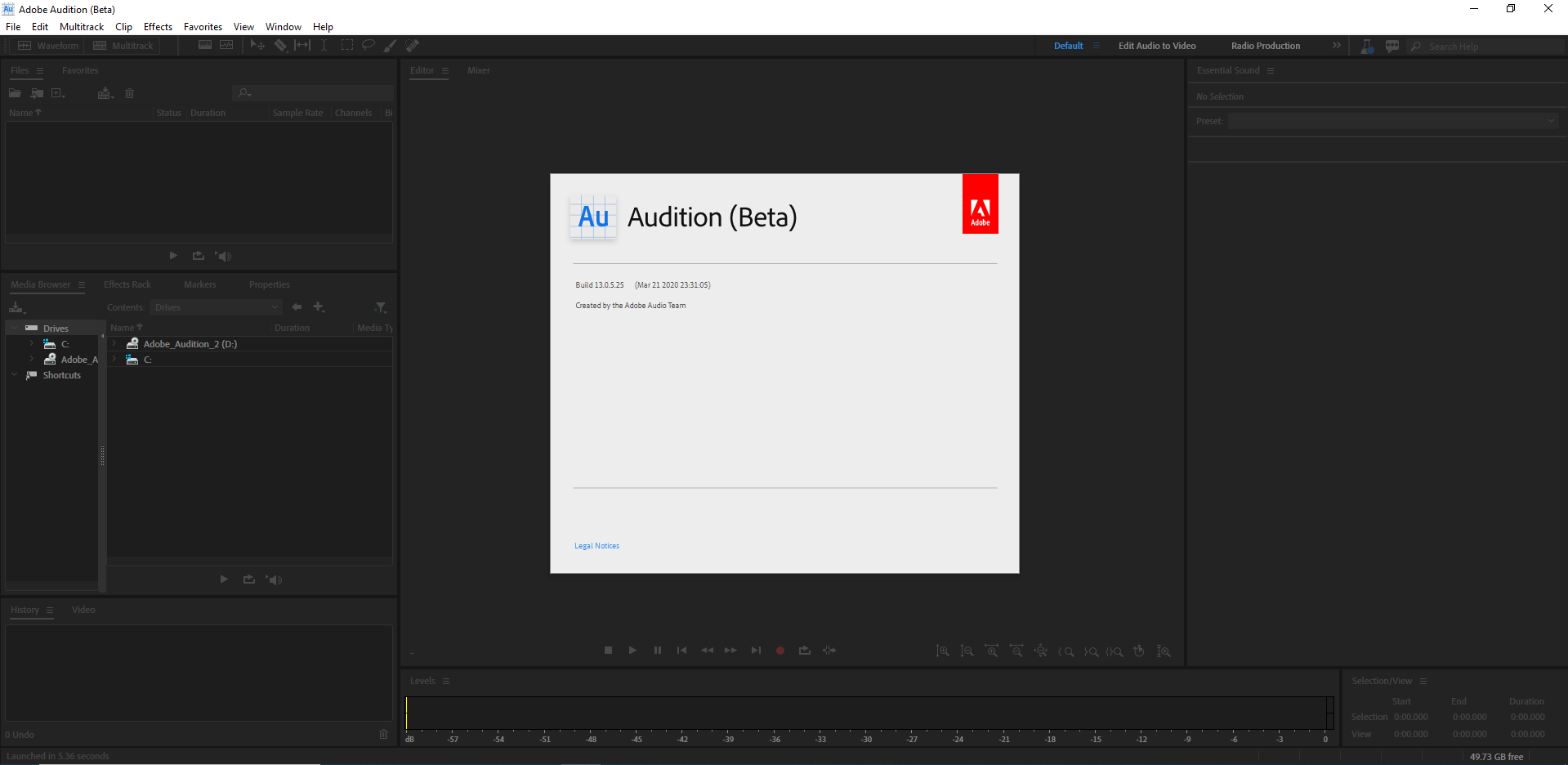
Task: Switch to Waveform editor view
Action: point(47,46)
